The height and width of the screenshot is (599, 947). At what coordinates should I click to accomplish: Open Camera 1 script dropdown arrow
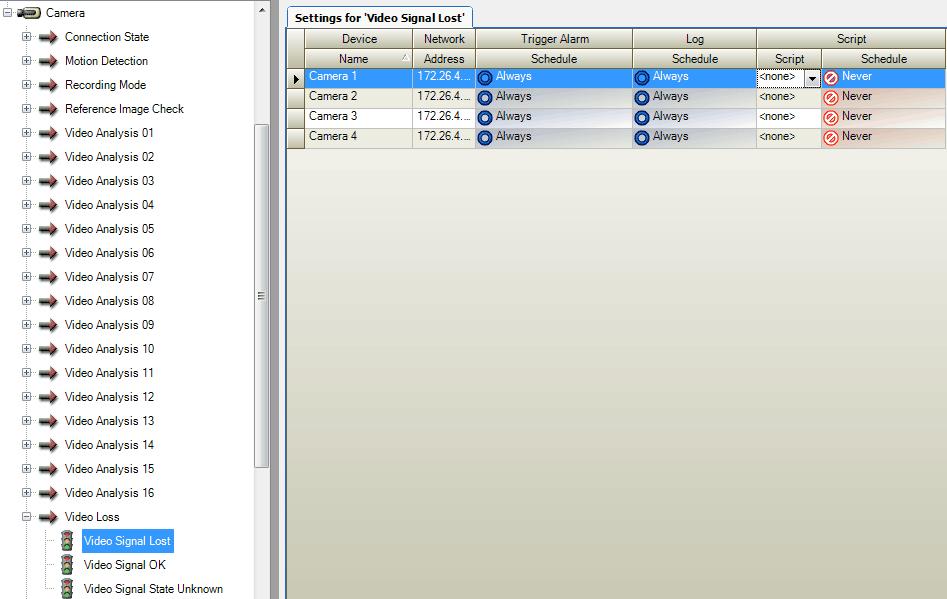point(812,78)
